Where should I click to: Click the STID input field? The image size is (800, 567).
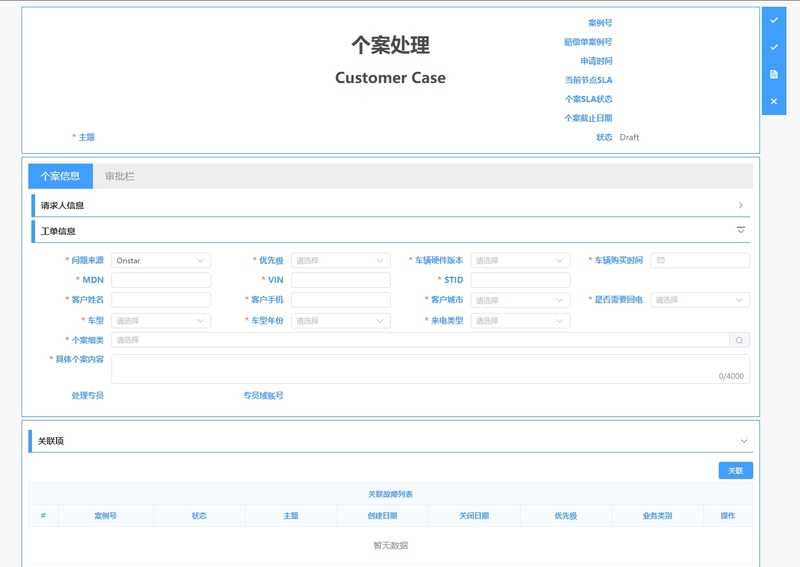[x=520, y=280]
